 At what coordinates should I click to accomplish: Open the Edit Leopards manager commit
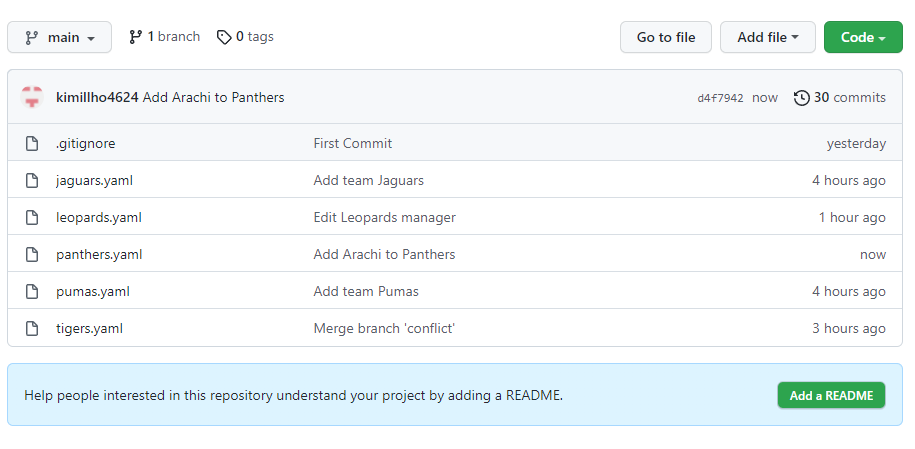click(x=385, y=218)
